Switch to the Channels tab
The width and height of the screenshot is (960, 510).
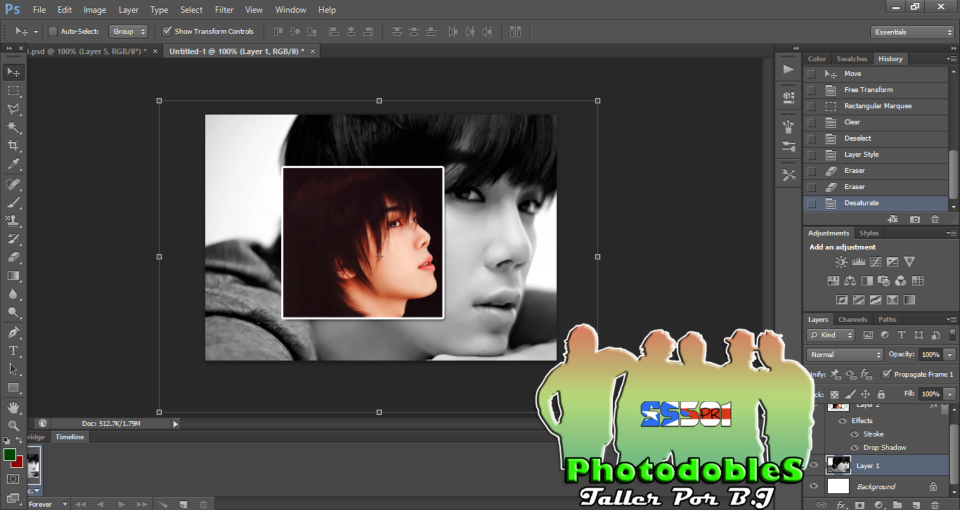[852, 320]
